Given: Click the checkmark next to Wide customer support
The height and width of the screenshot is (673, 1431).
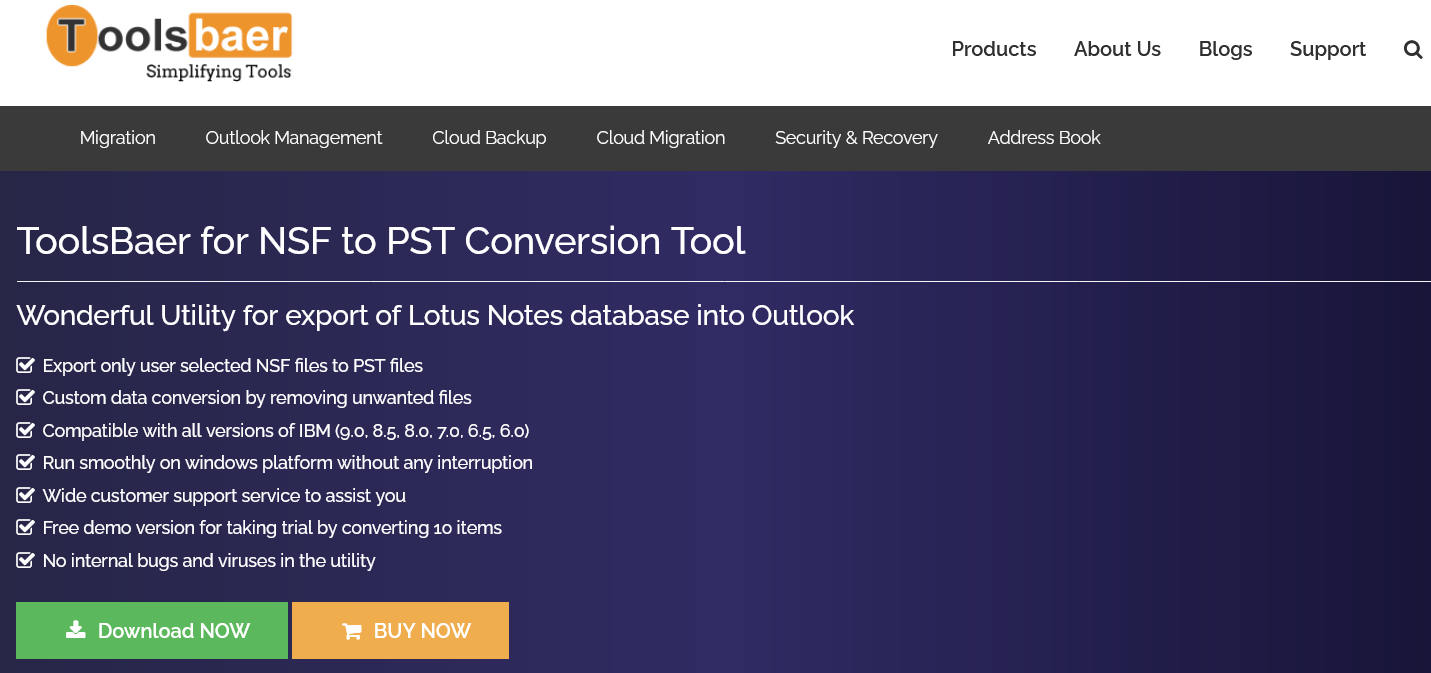Looking at the screenshot, I should 26,495.
